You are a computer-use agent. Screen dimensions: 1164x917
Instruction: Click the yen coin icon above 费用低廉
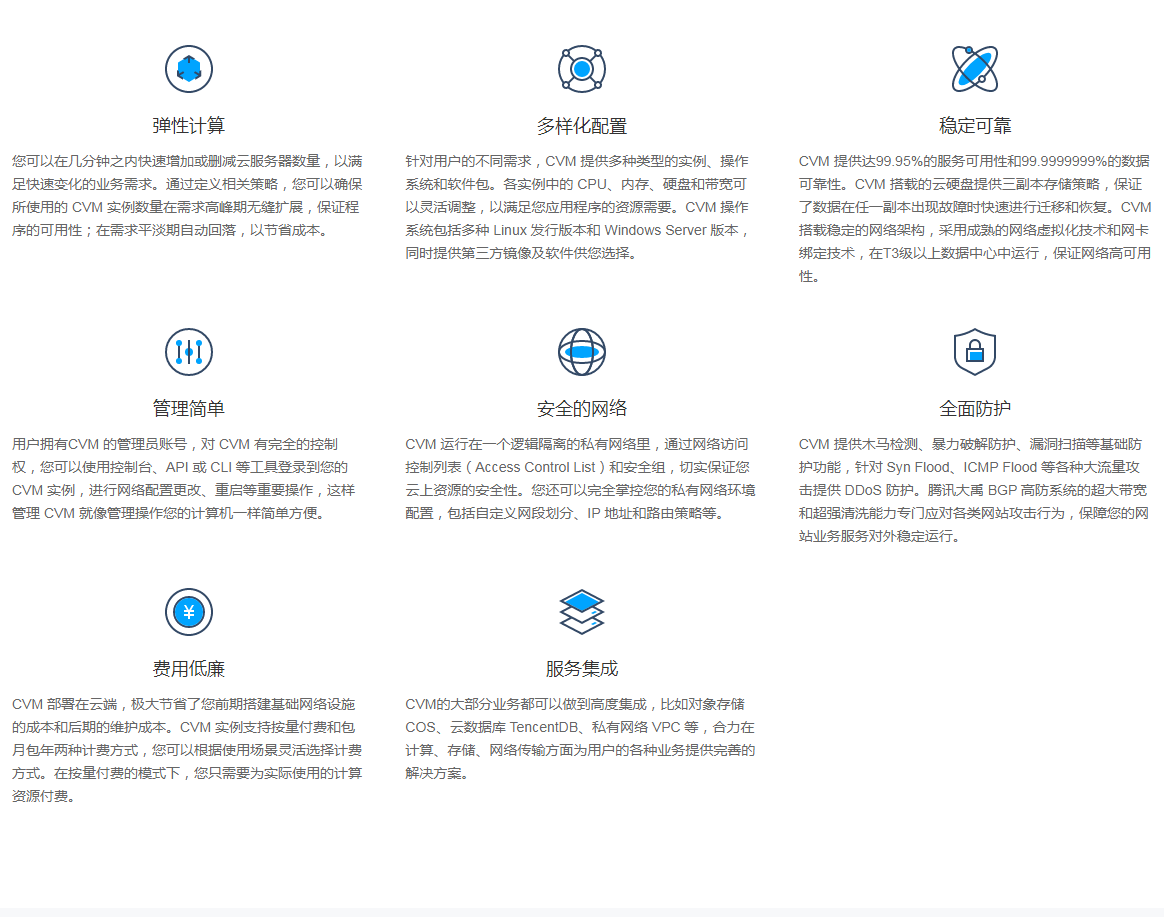(189, 612)
